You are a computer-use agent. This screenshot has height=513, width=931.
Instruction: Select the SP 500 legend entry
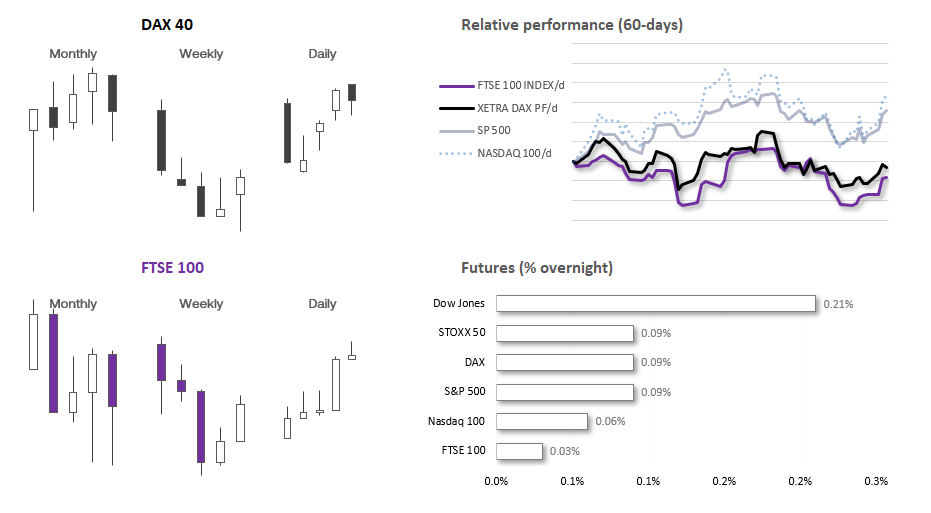474,131
